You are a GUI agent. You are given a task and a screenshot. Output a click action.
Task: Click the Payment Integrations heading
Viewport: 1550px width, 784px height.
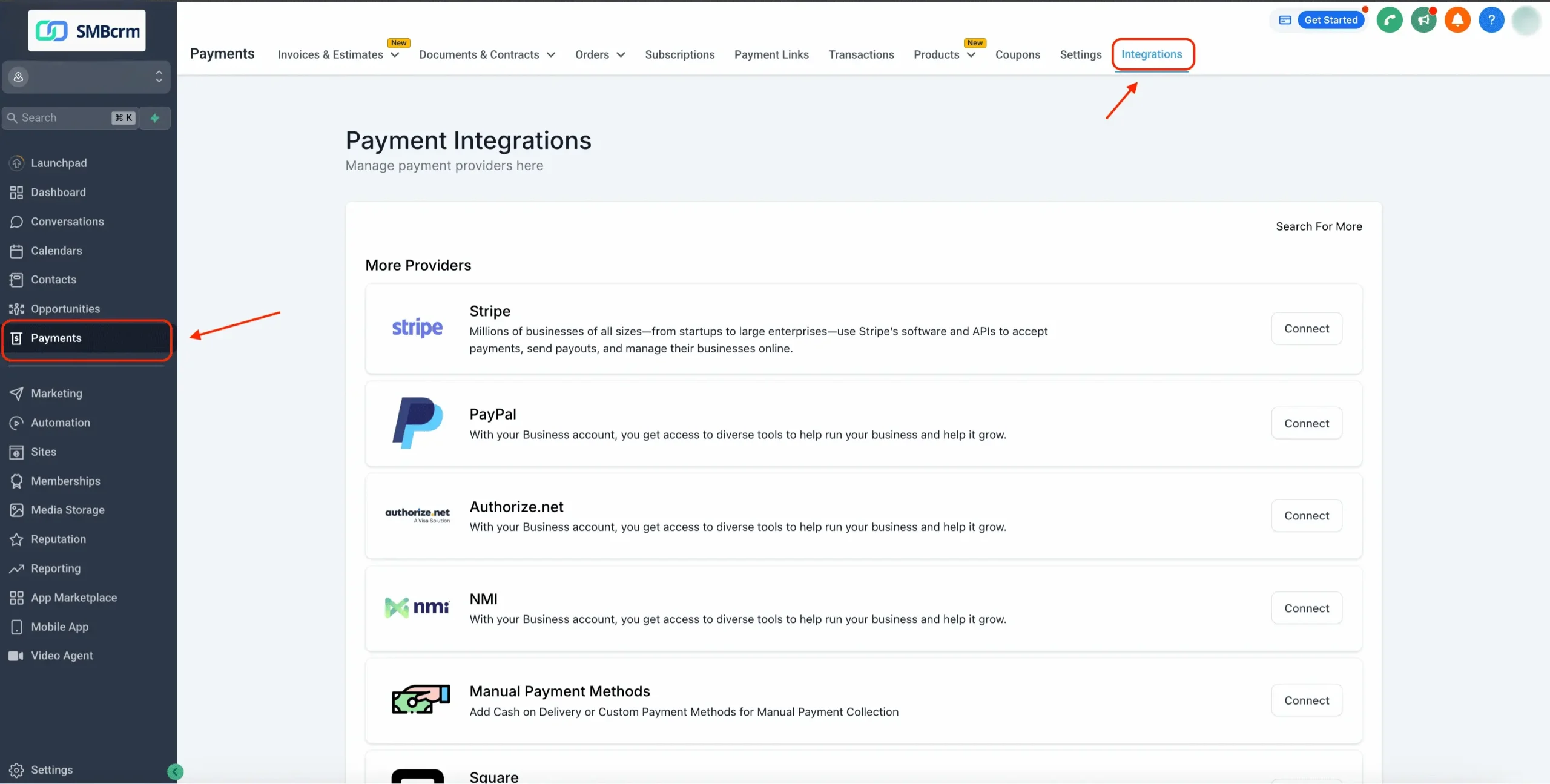click(468, 140)
